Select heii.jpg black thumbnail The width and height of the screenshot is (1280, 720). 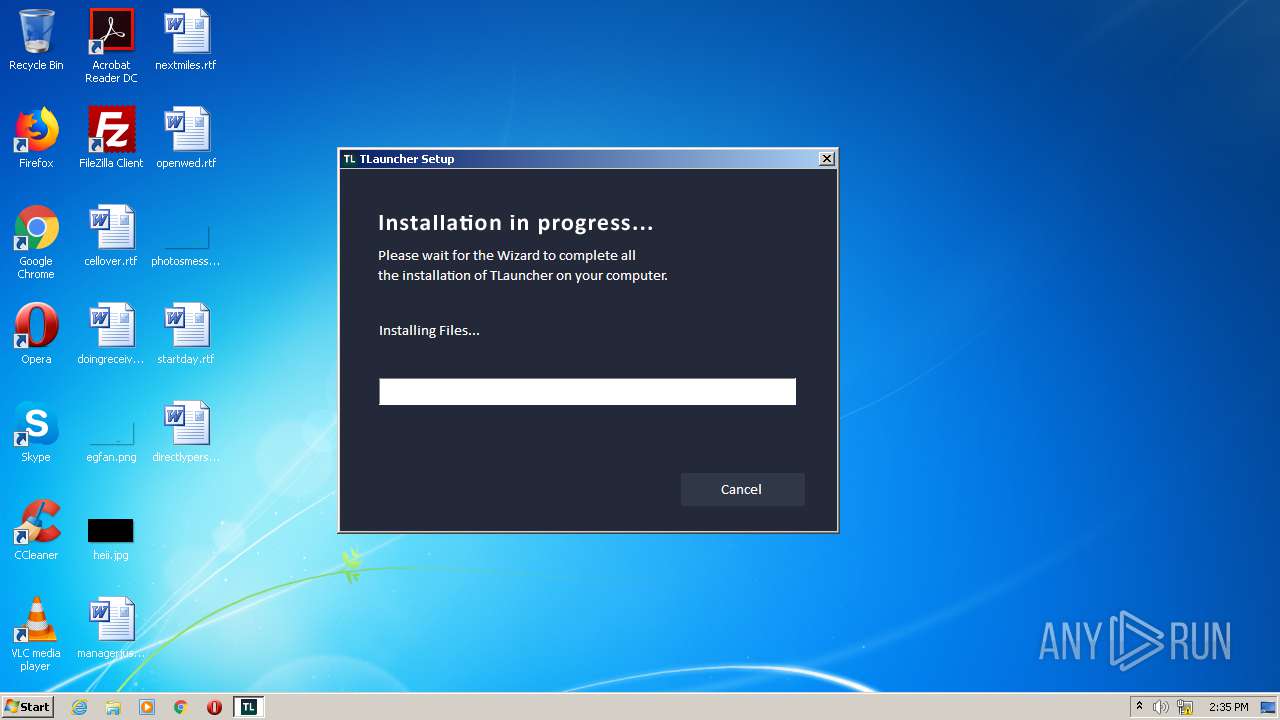111,531
